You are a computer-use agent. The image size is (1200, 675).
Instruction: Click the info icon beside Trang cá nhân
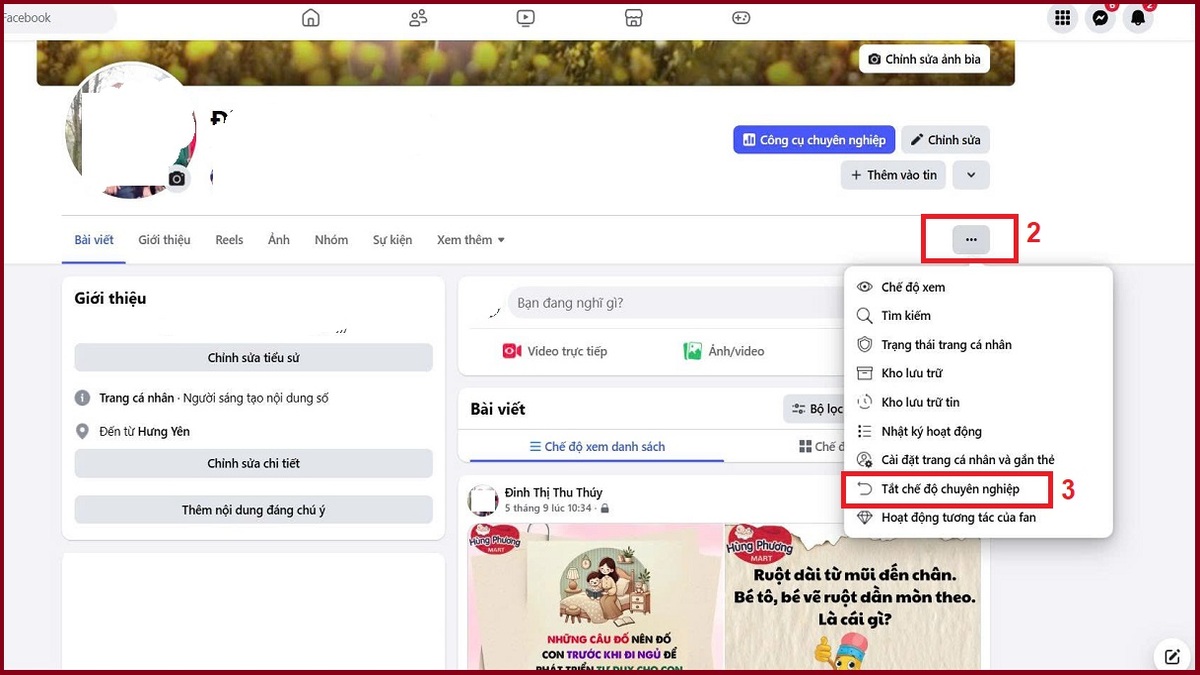(x=83, y=398)
